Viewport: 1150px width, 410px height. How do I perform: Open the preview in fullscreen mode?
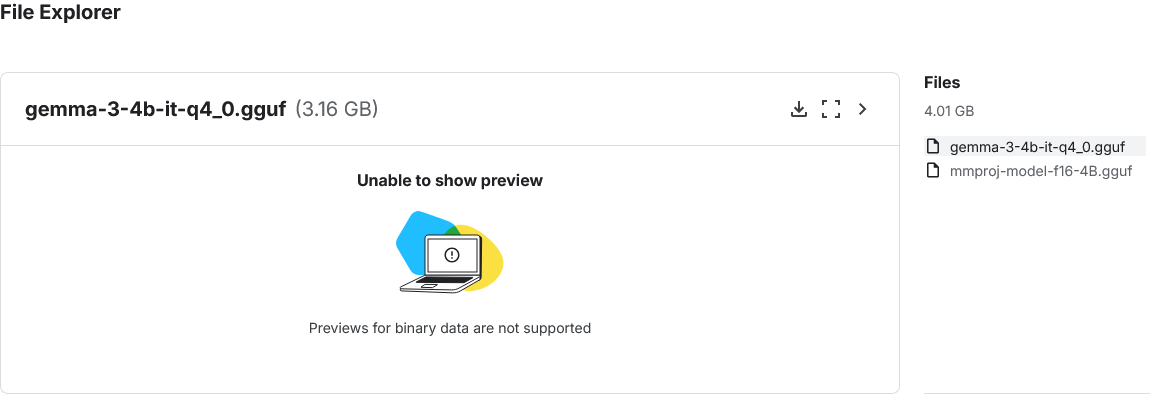click(830, 109)
